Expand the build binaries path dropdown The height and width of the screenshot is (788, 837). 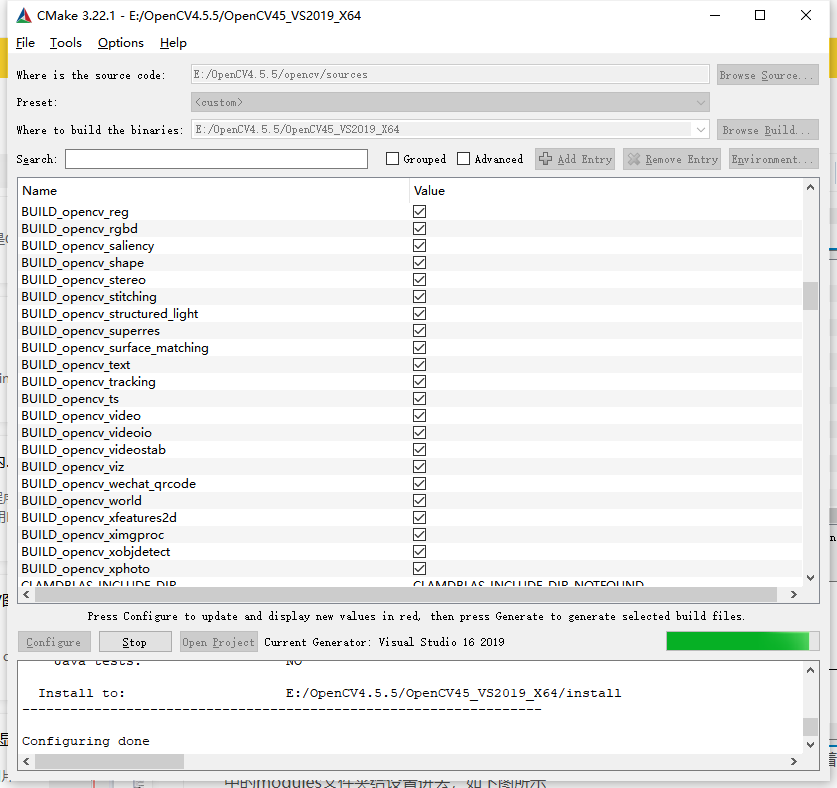pyautogui.click(x=700, y=129)
